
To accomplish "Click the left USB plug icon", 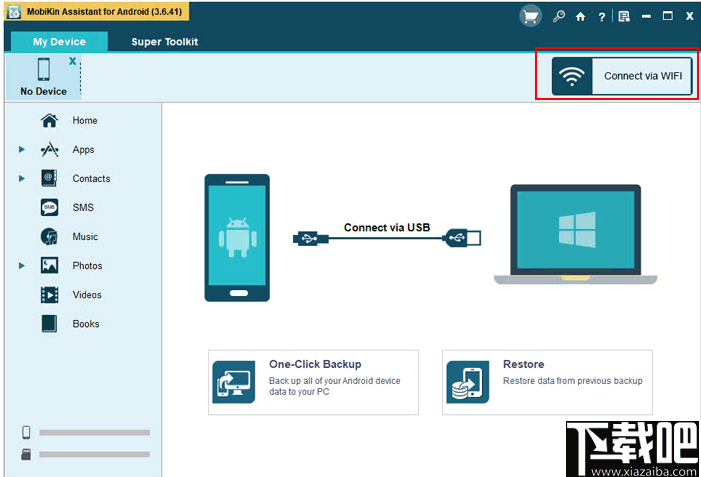I will pyautogui.click(x=311, y=238).
